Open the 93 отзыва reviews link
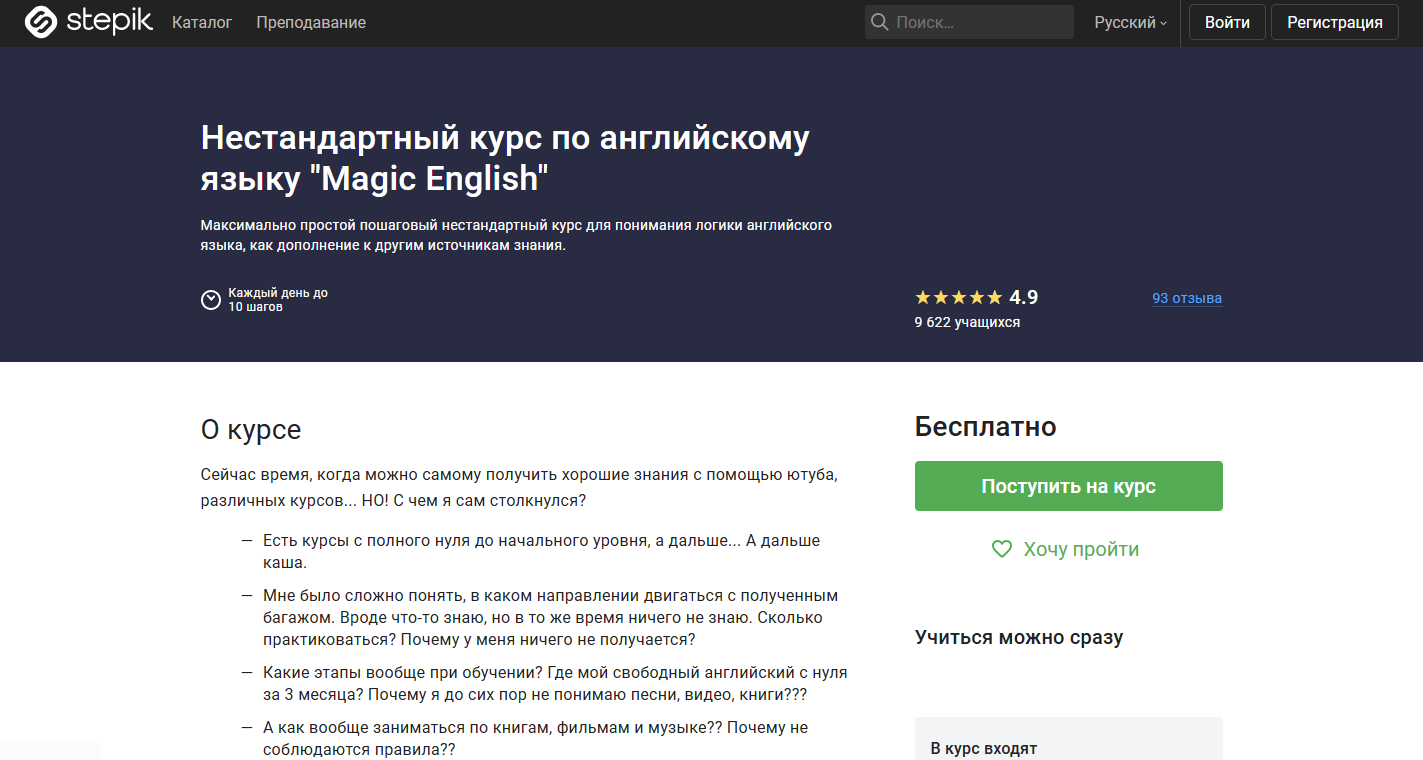Image resolution: width=1423 pixels, height=760 pixels. 1186,298
